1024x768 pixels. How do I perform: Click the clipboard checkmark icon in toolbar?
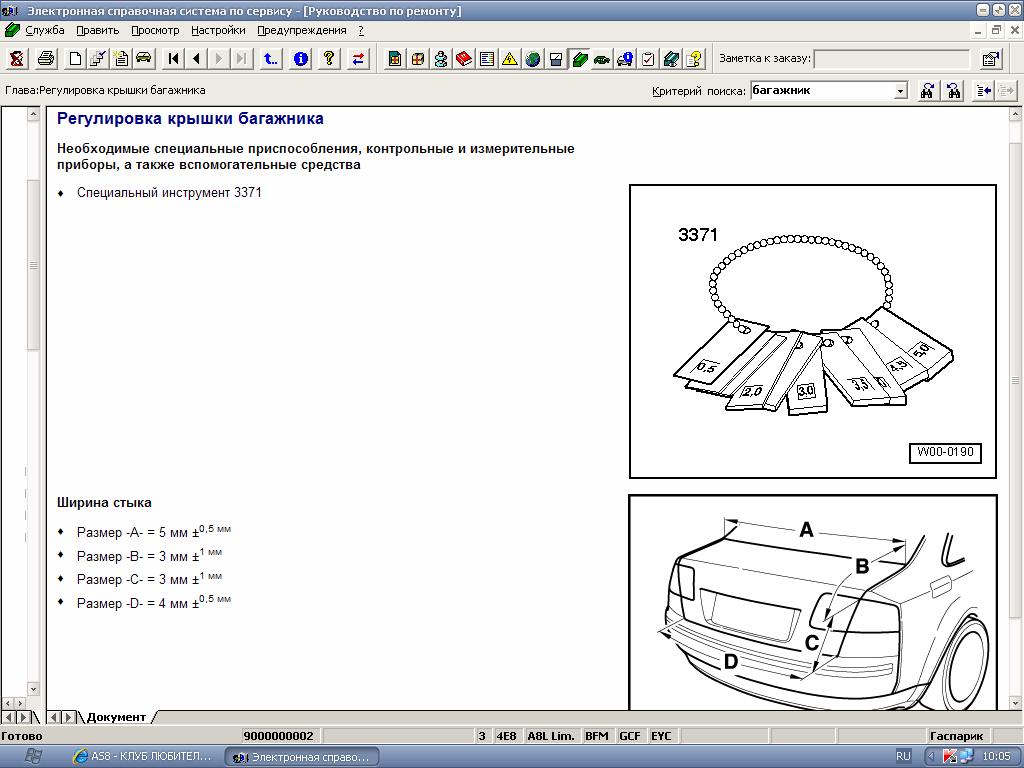point(648,59)
